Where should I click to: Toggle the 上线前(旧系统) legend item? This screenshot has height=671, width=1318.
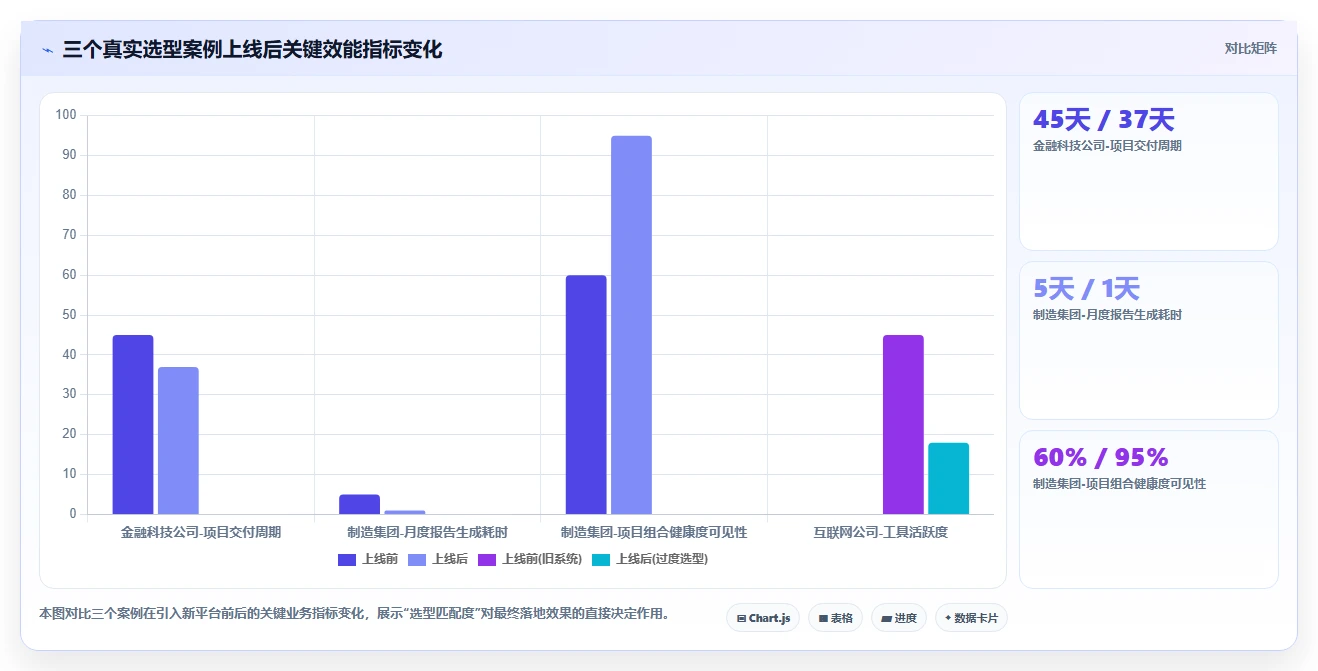click(530, 559)
